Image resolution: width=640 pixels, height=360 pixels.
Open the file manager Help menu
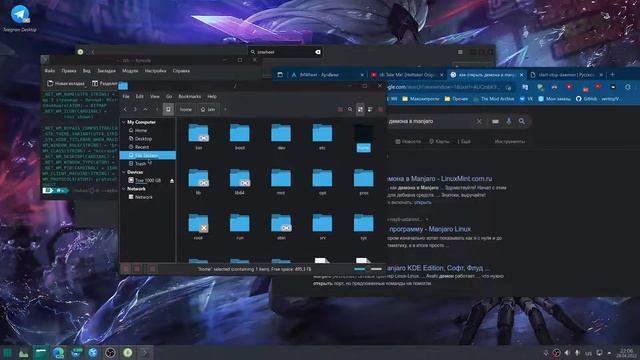click(x=212, y=97)
